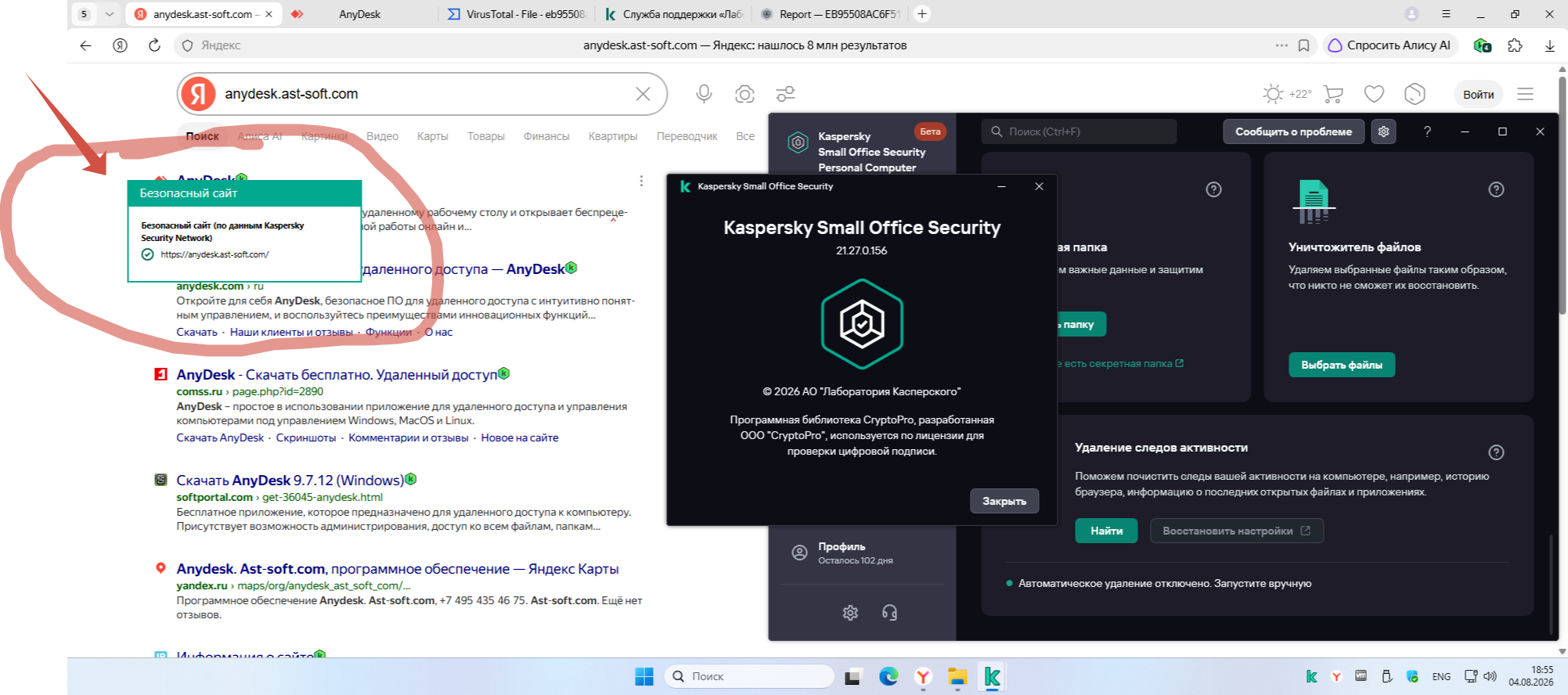This screenshot has width=1568, height=695.
Task: Switch to the VirusTotal - File browser tab
Action: tap(517, 14)
